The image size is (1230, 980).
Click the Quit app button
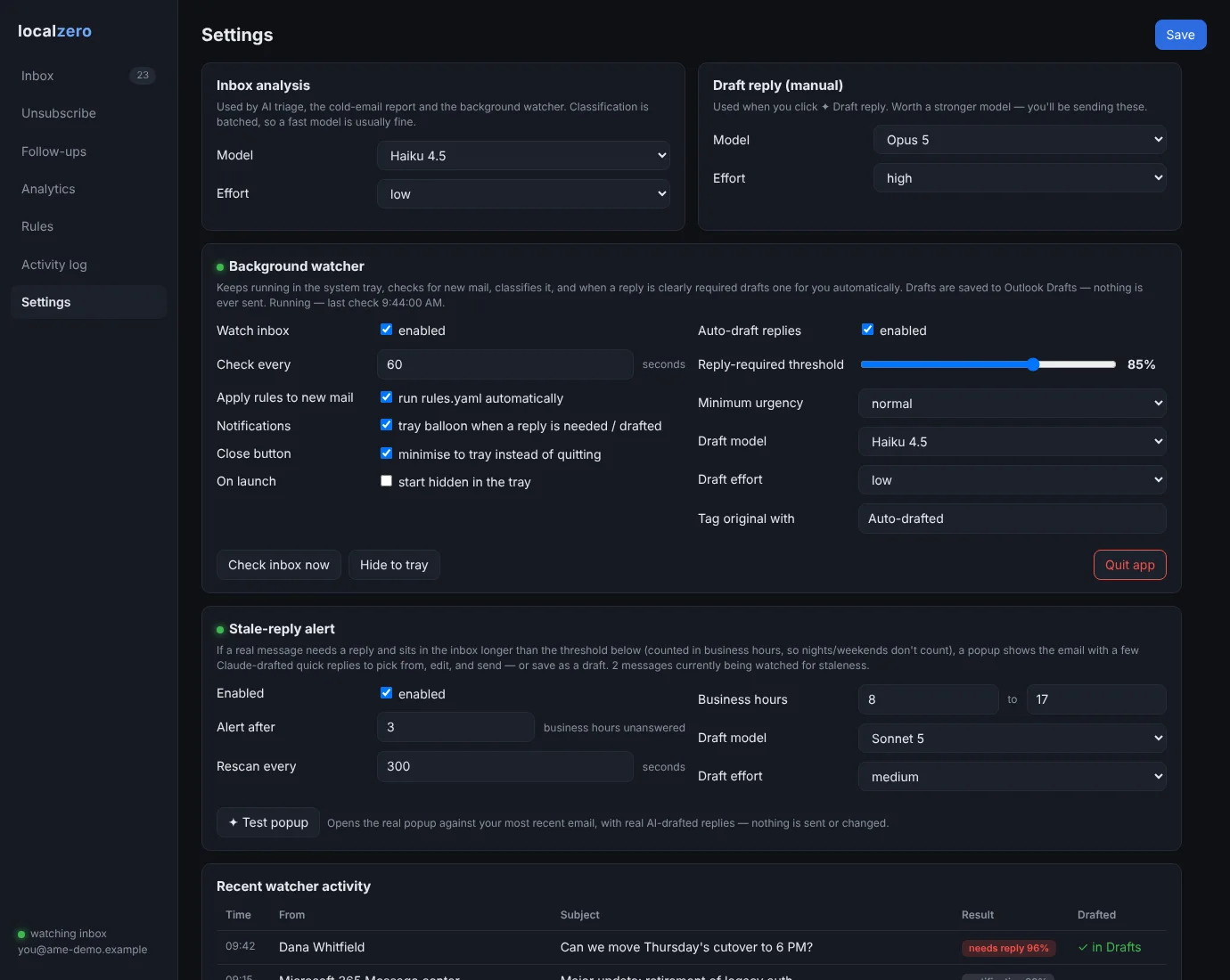(x=1130, y=565)
